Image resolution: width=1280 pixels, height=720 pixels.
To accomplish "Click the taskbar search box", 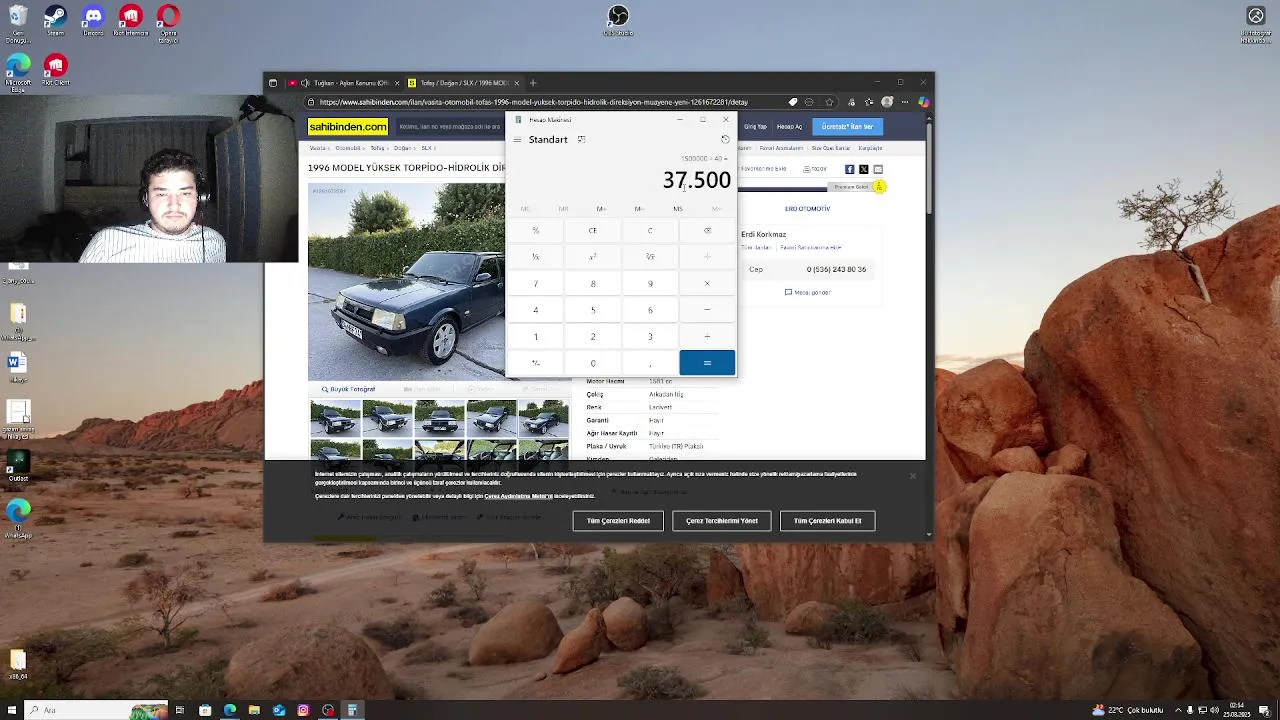I will (97, 710).
